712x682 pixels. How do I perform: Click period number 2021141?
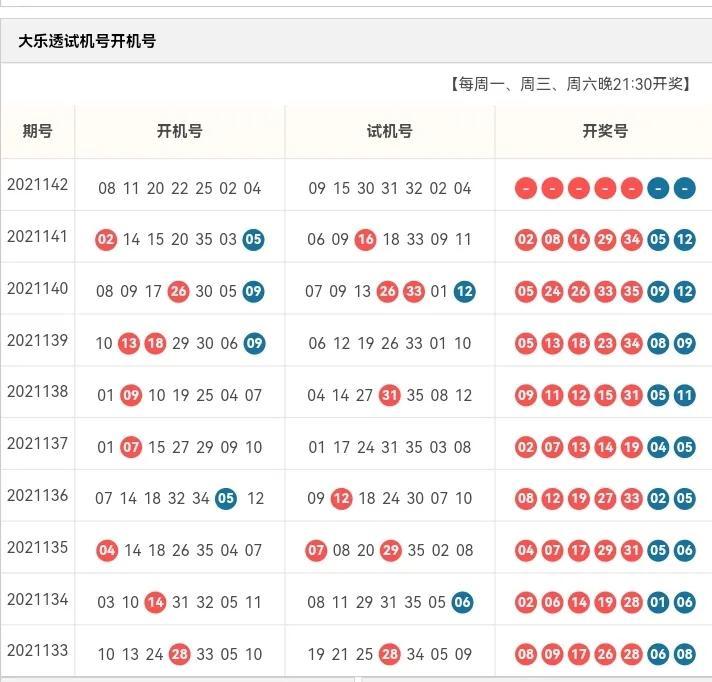point(38,237)
